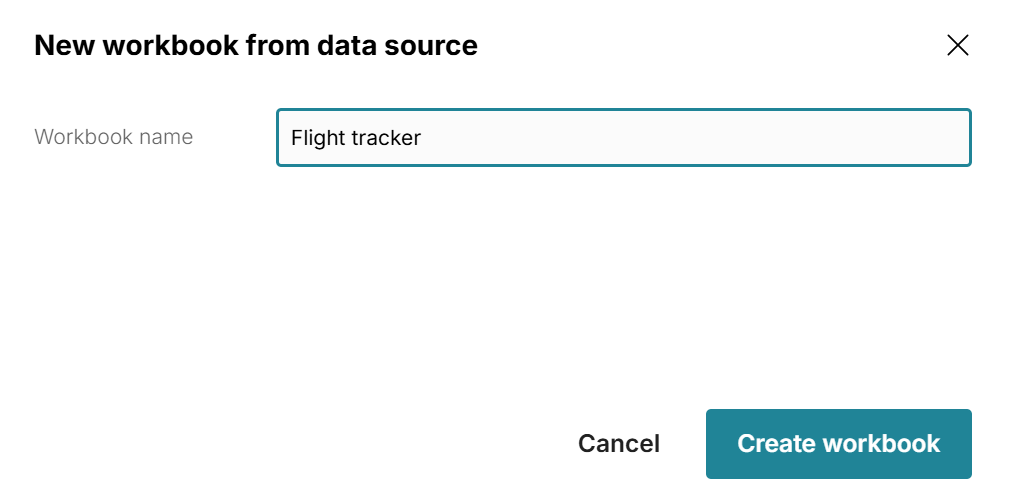Dismiss dialog using the top-right X

click(957, 45)
